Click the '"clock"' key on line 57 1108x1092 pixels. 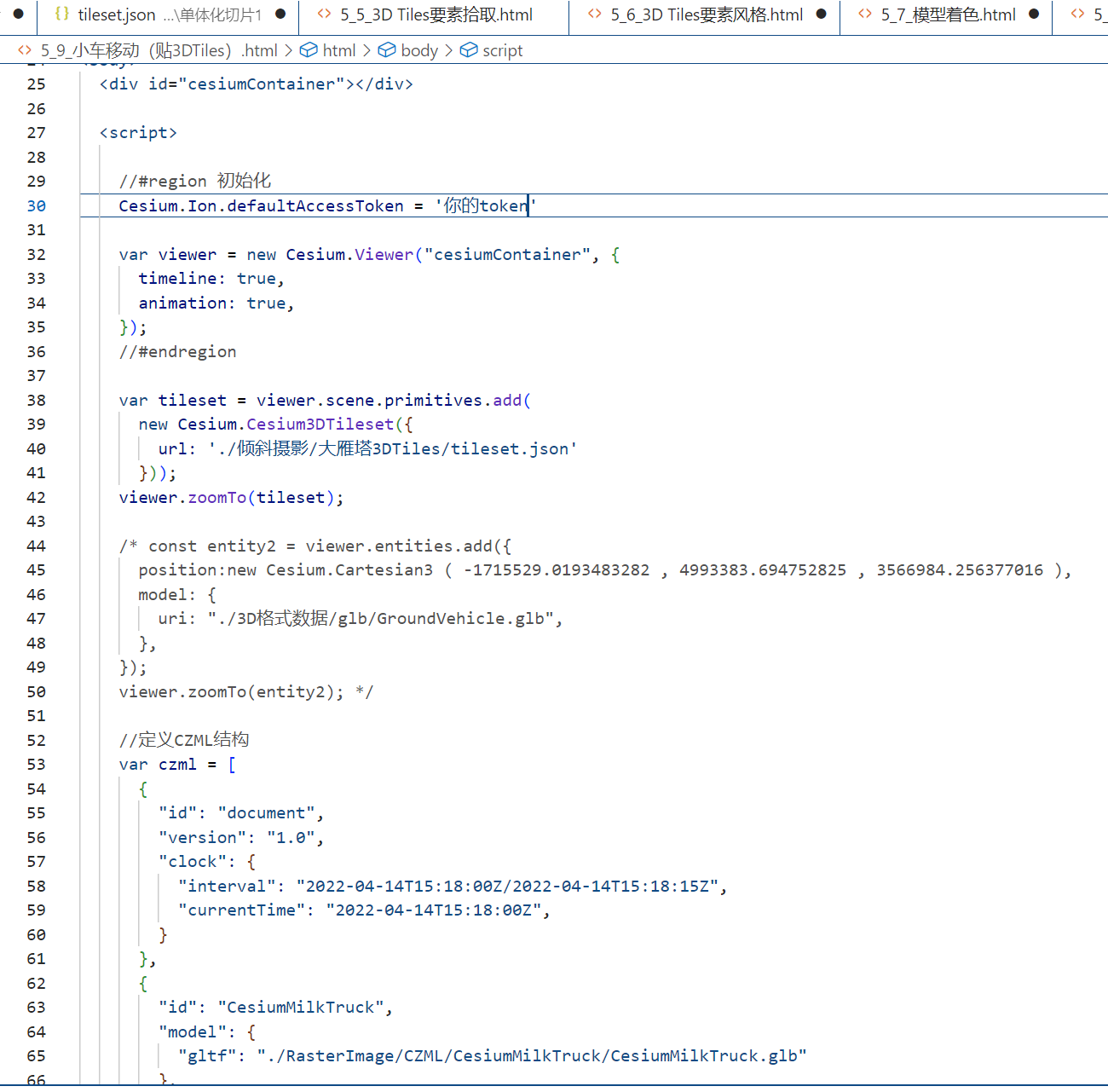(x=193, y=862)
